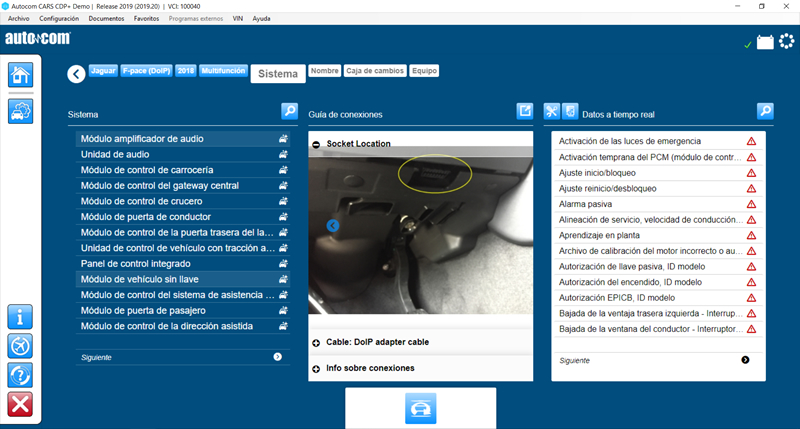Open the vehicle diagnostics sidebar icon

(x=20, y=111)
